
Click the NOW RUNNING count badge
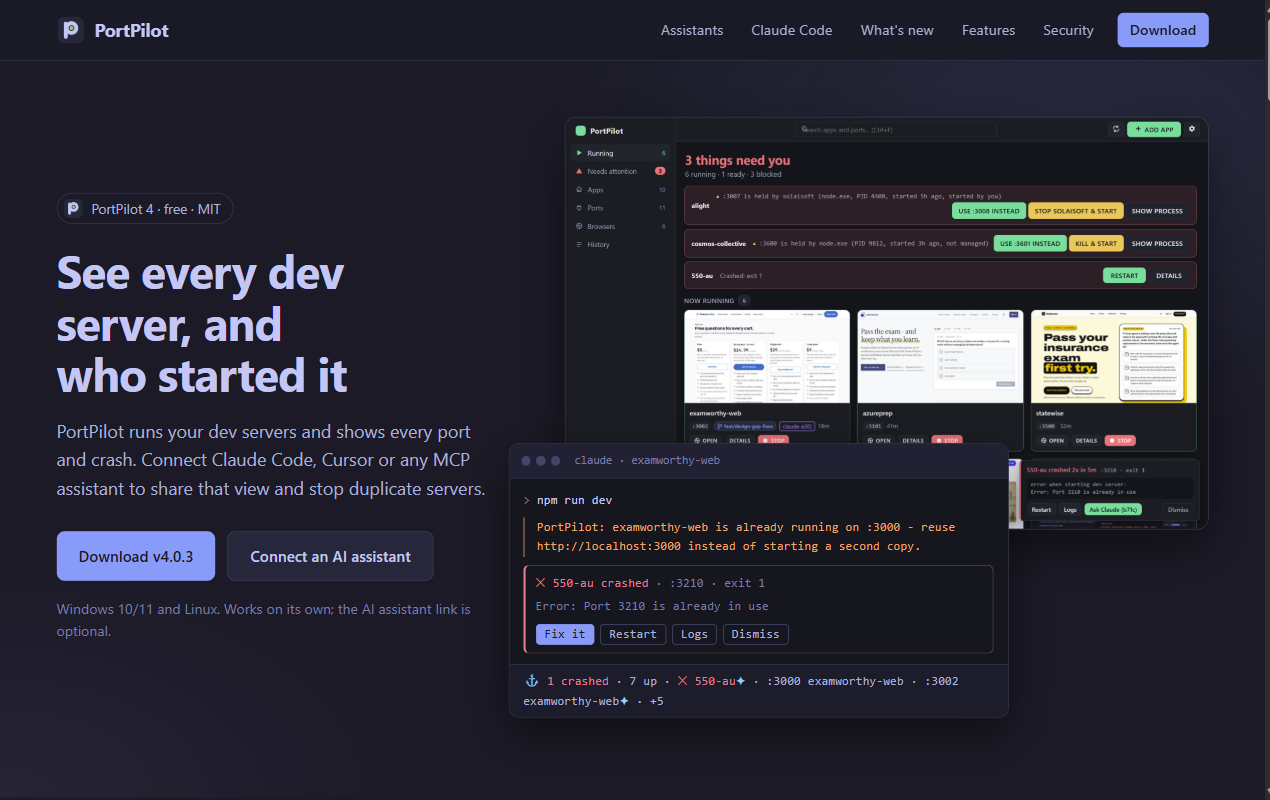tap(744, 300)
